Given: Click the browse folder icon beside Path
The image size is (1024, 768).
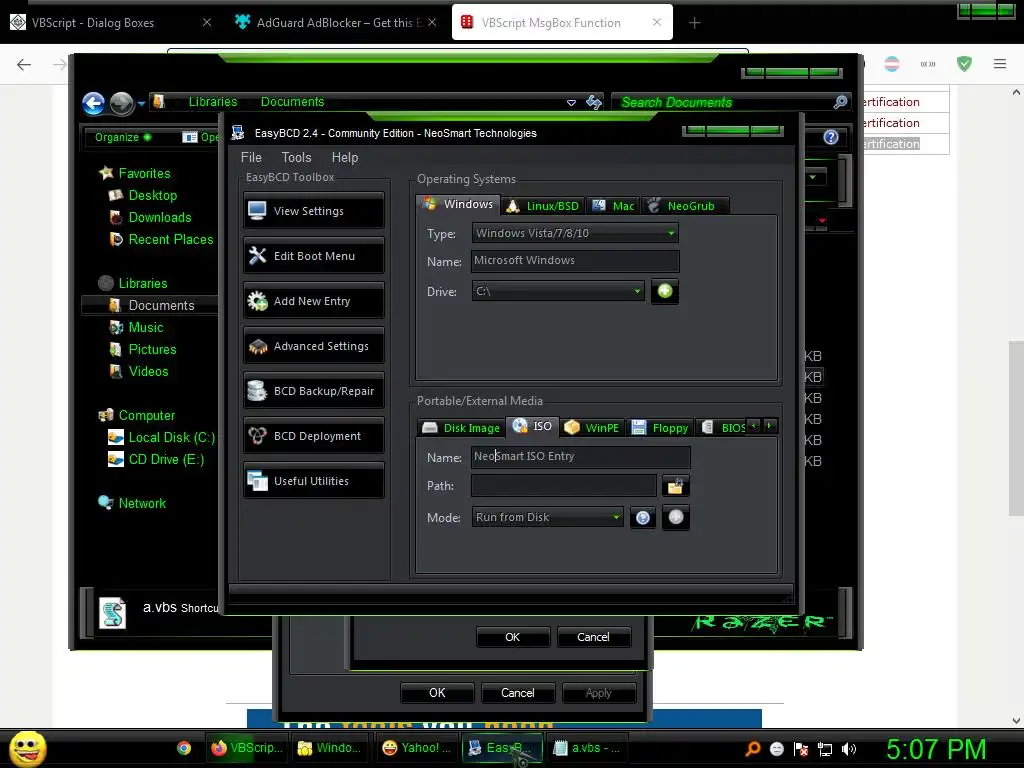Looking at the screenshot, I should tap(675, 486).
